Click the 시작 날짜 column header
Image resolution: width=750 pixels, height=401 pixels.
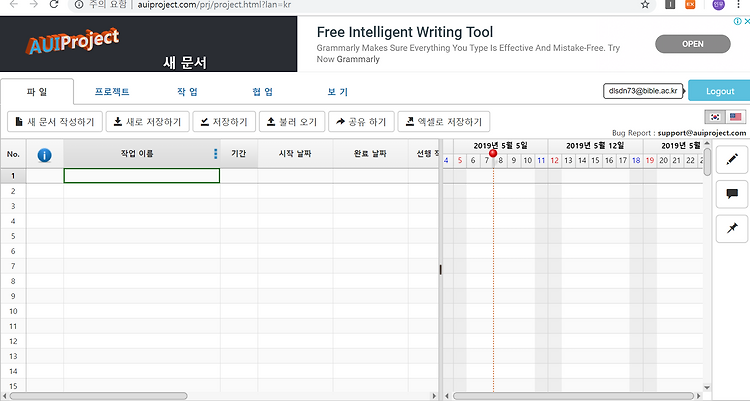coord(295,154)
